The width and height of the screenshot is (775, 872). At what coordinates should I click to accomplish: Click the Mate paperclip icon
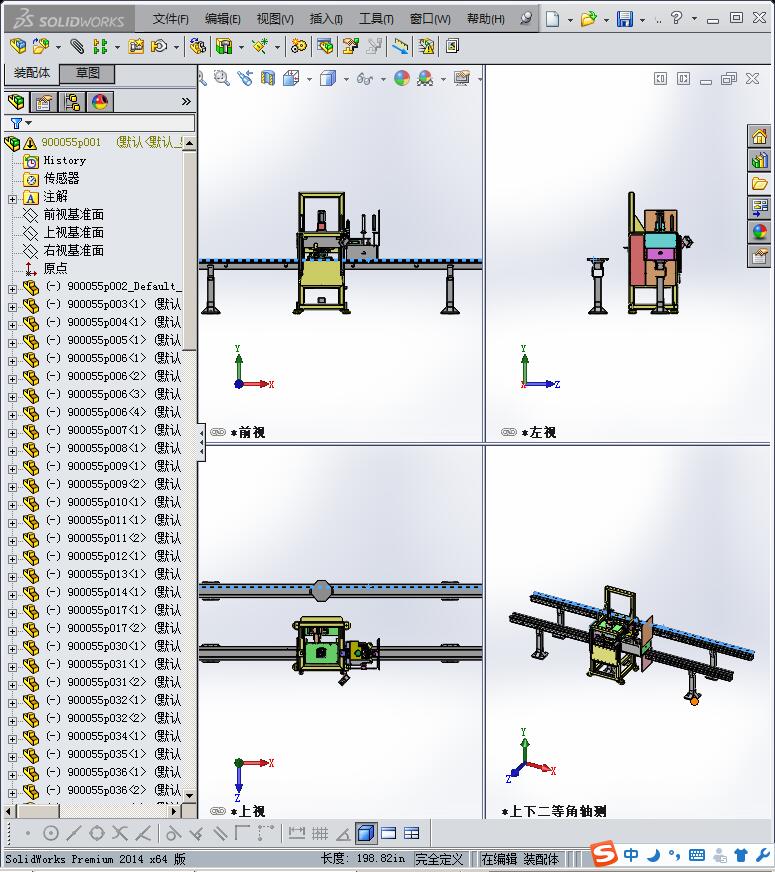click(x=77, y=46)
